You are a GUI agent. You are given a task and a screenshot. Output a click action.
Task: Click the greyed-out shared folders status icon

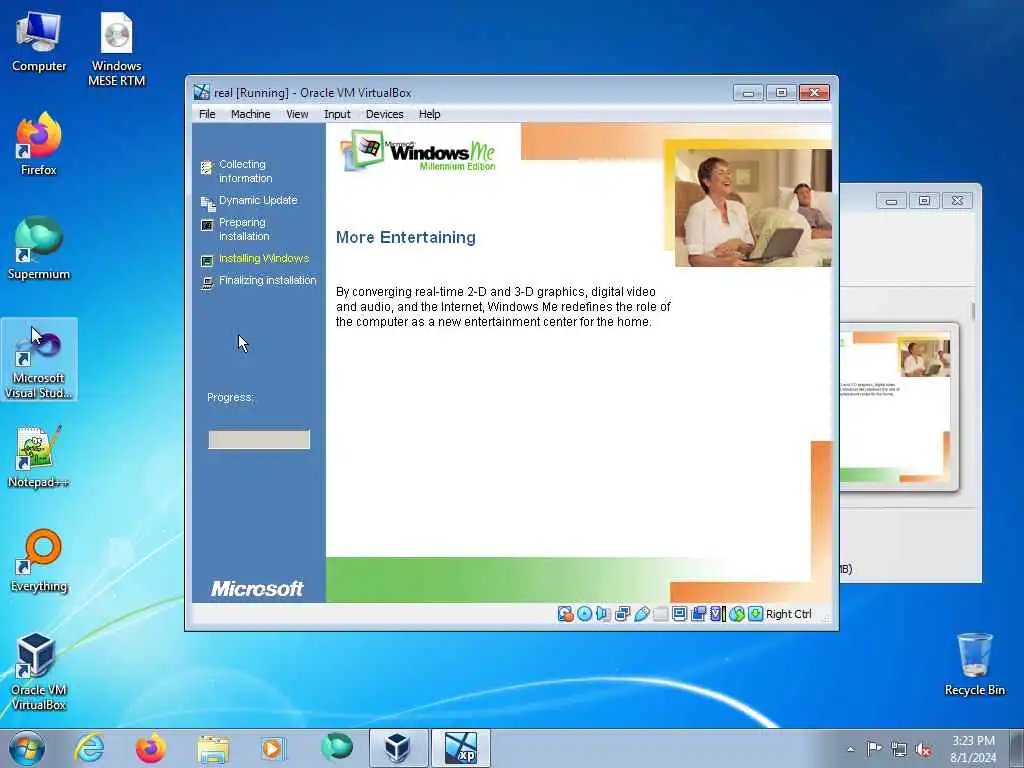(x=660, y=614)
